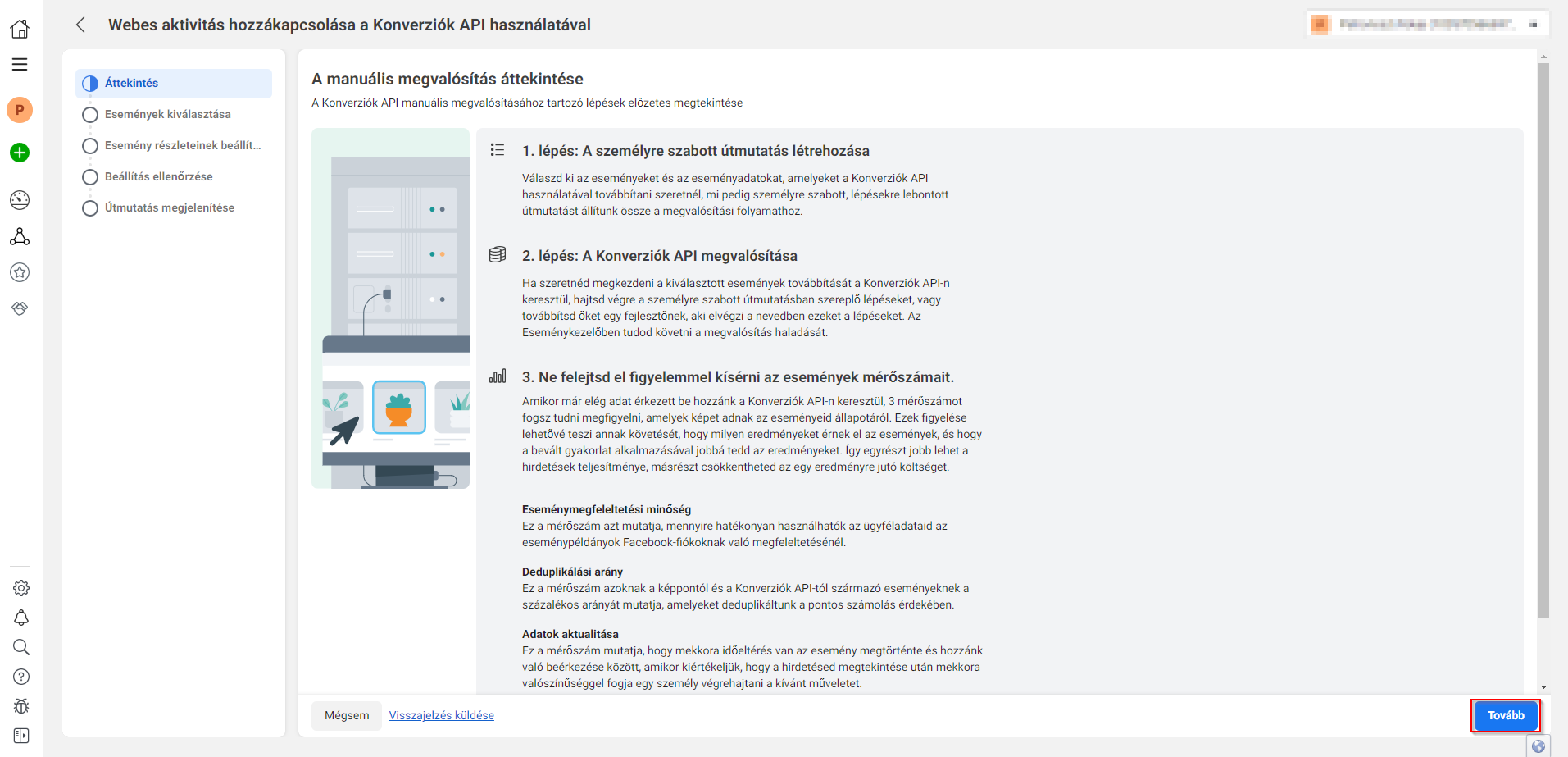Viewport: 1568px width, 757px height.
Task: Open the account selector dropdown at top right
Action: (1426, 25)
